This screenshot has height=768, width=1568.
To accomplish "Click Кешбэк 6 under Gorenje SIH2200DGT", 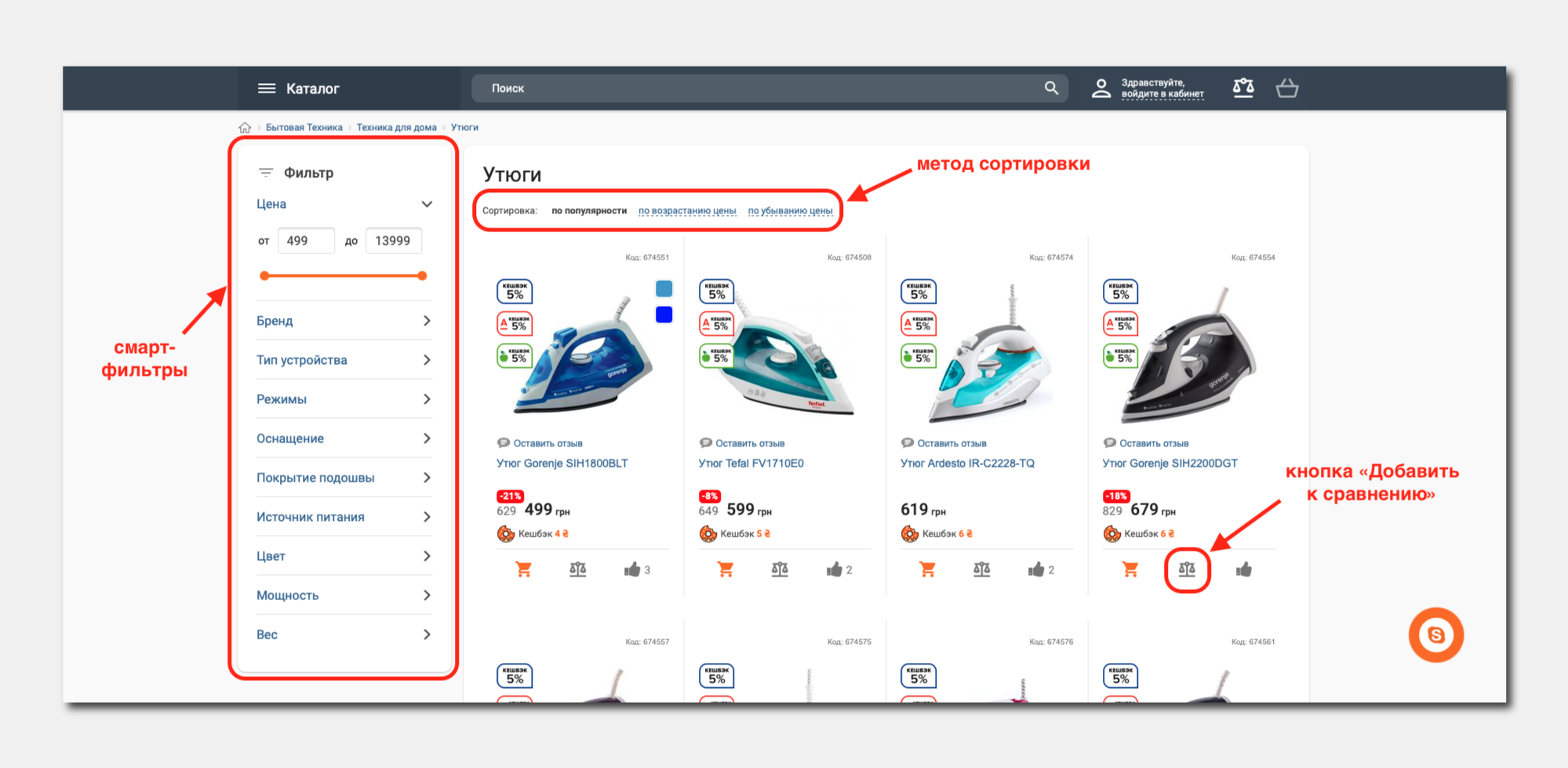I will [1149, 534].
